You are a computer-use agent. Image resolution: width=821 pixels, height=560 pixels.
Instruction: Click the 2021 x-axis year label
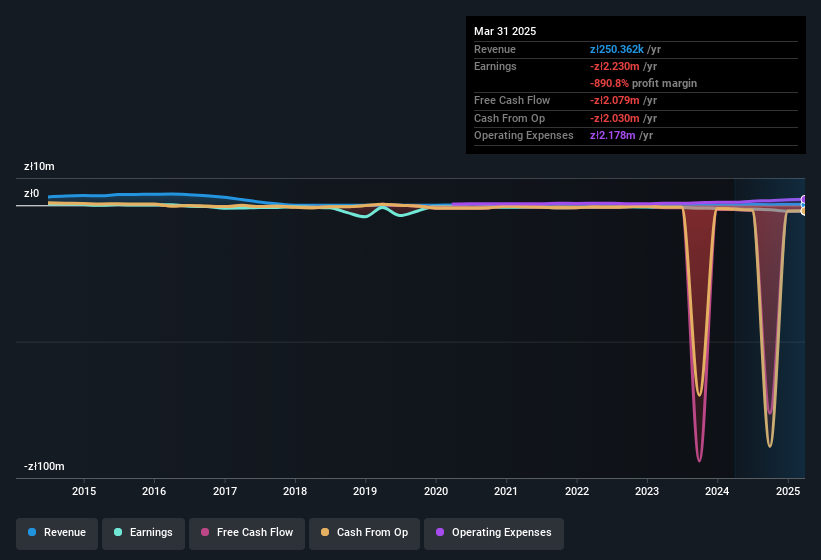tap(506, 491)
